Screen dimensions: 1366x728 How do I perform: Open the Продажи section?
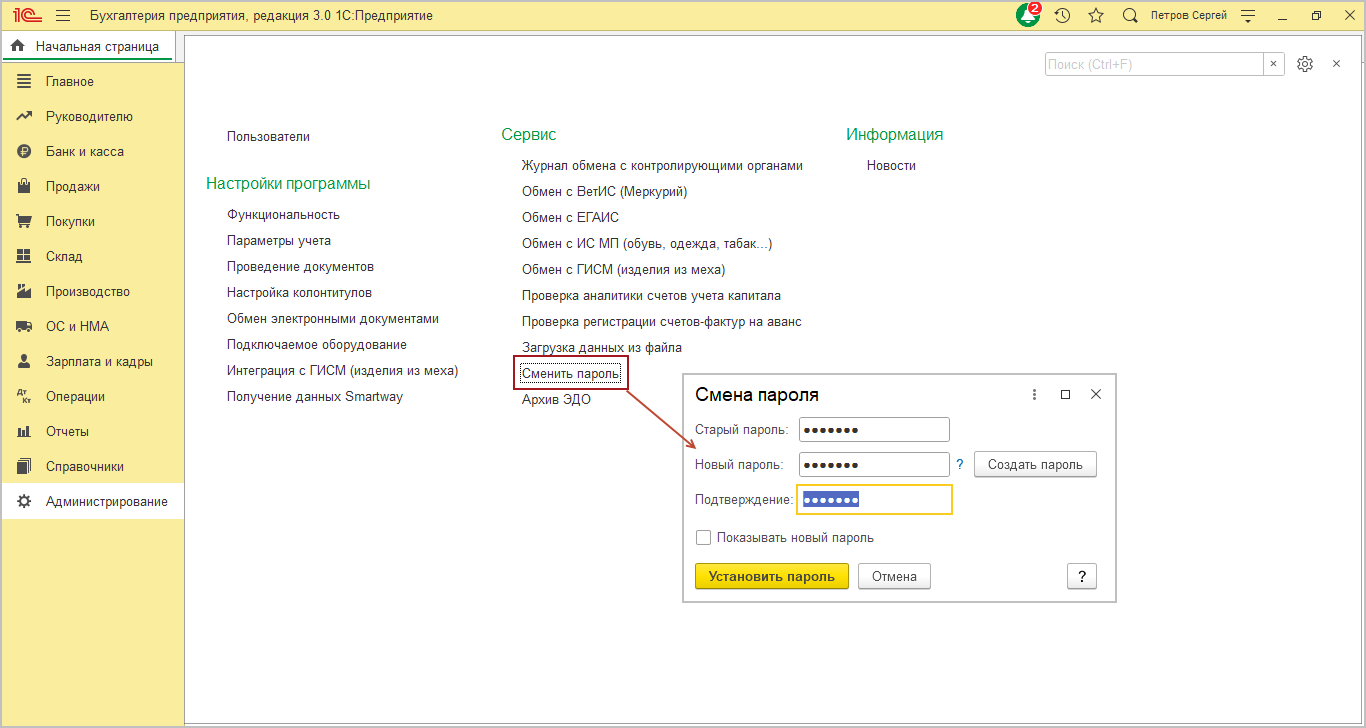[x=92, y=186]
